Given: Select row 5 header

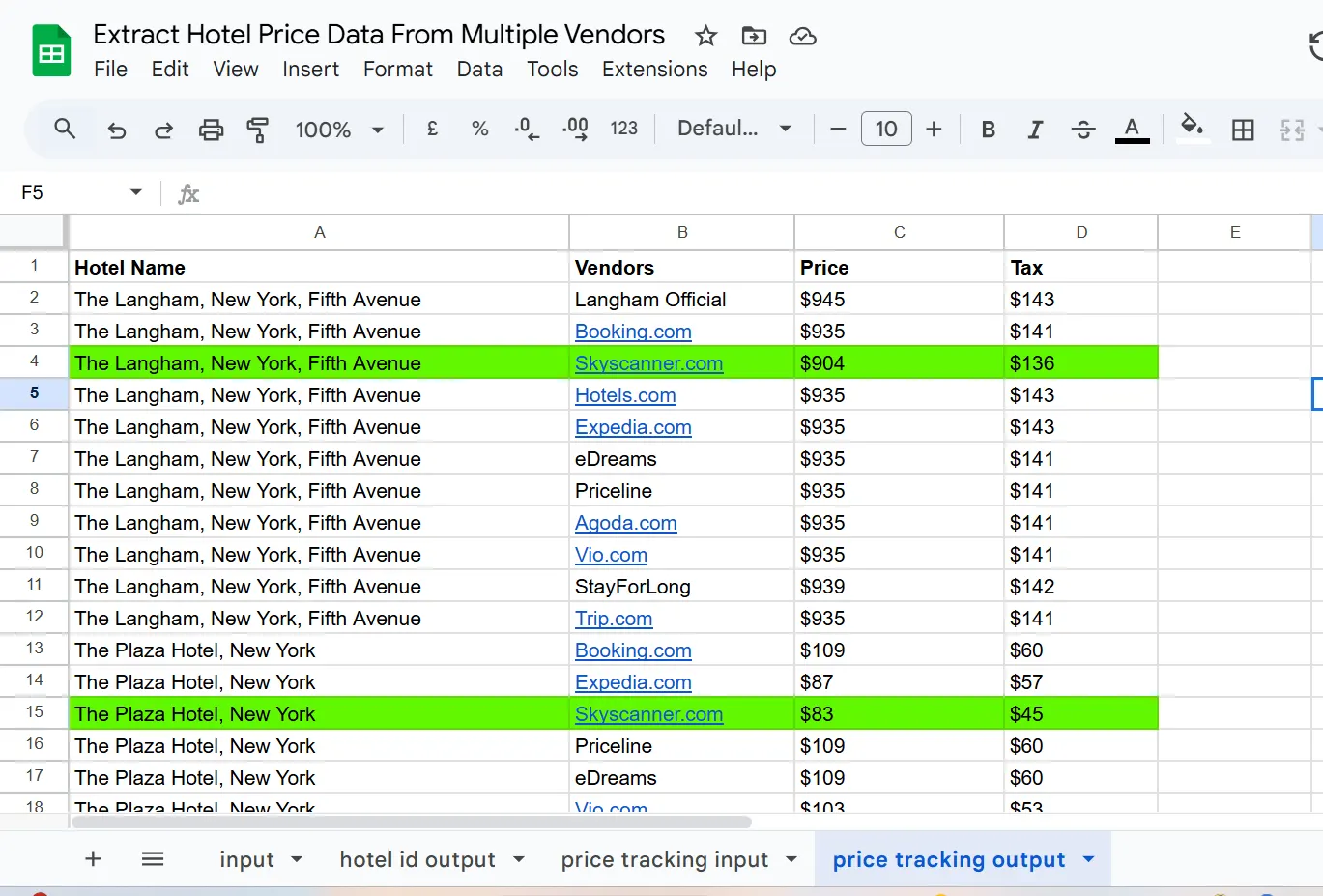Looking at the screenshot, I should tap(34, 393).
